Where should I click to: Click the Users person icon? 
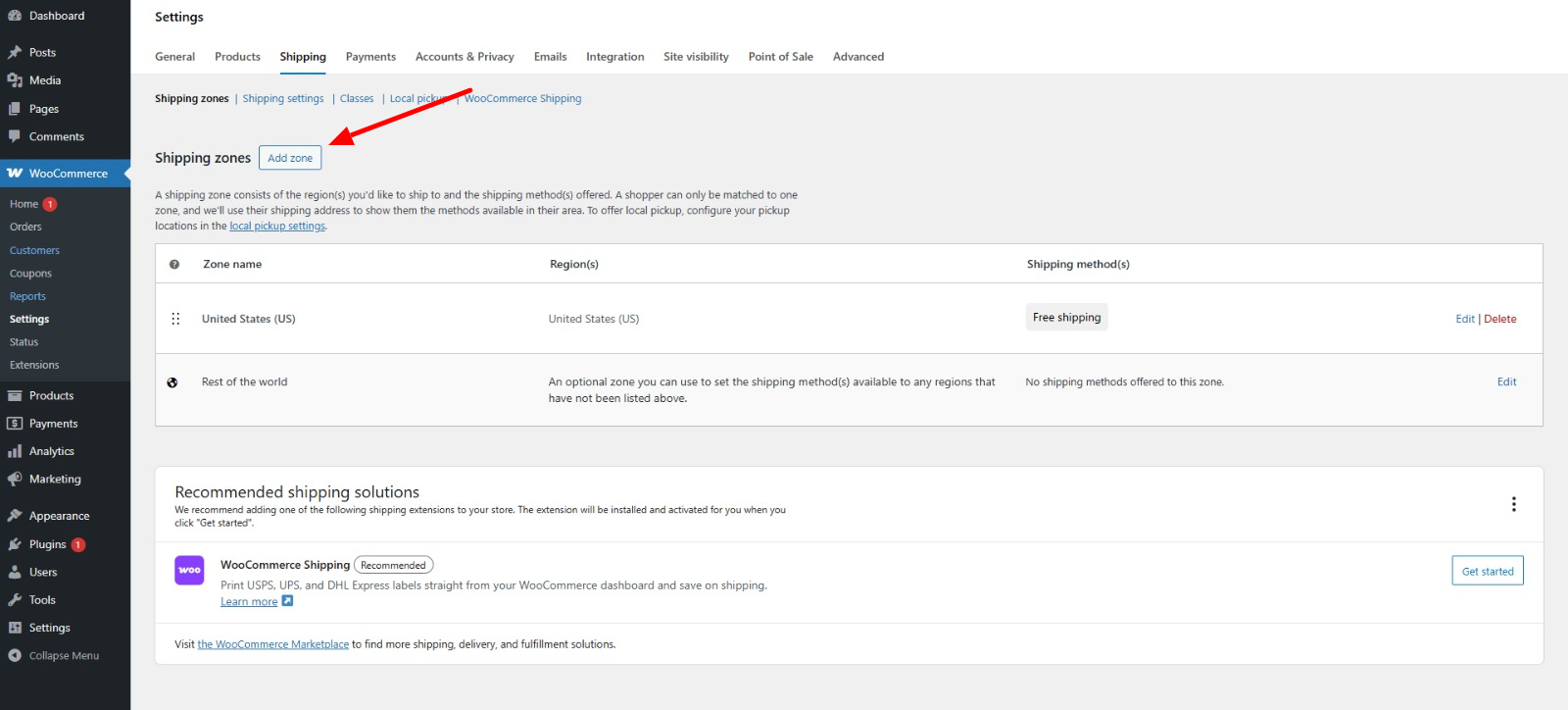click(x=15, y=572)
